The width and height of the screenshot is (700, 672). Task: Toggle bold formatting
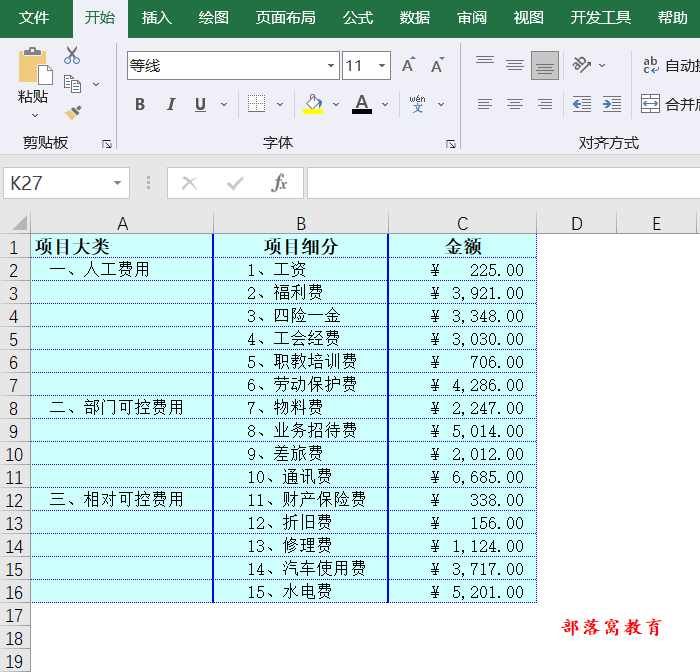pyautogui.click(x=140, y=104)
